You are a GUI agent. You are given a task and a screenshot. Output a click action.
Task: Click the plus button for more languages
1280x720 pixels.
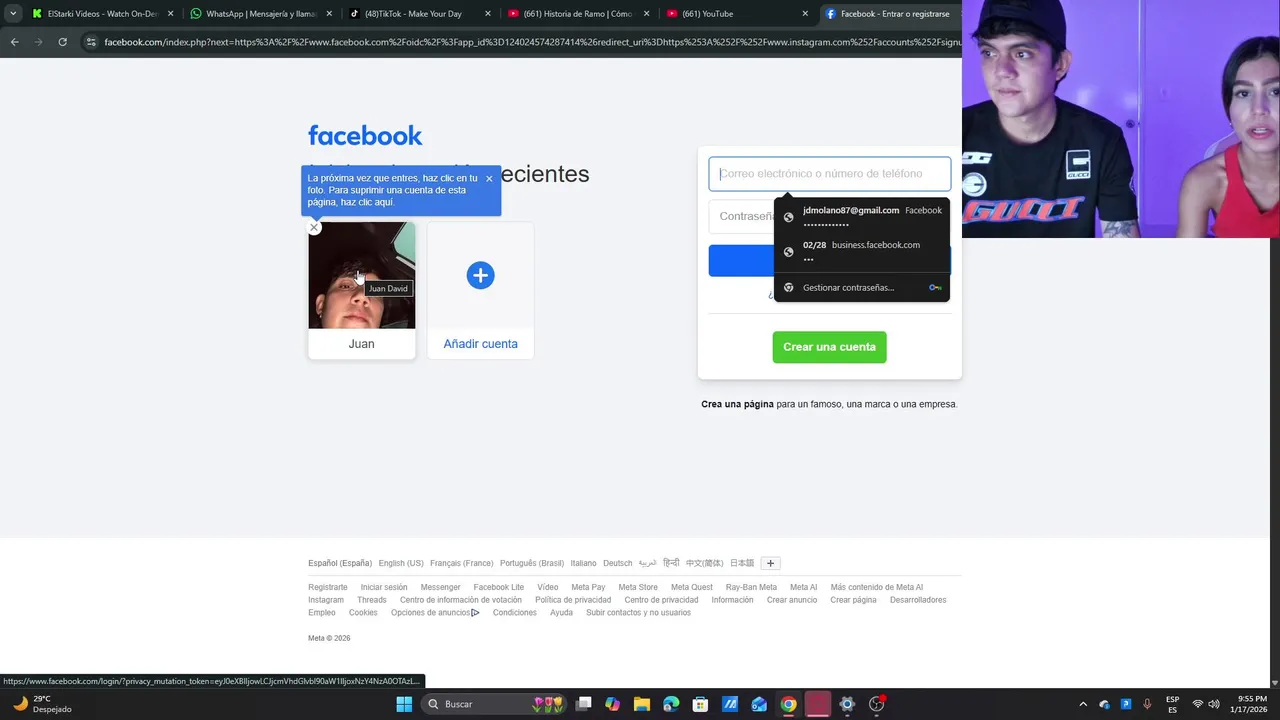pos(770,563)
